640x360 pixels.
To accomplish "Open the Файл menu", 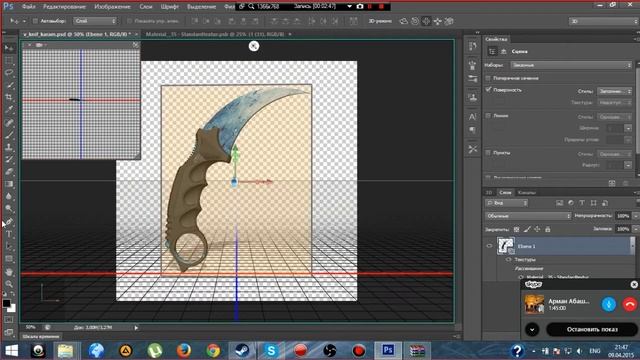I will [x=29, y=7].
